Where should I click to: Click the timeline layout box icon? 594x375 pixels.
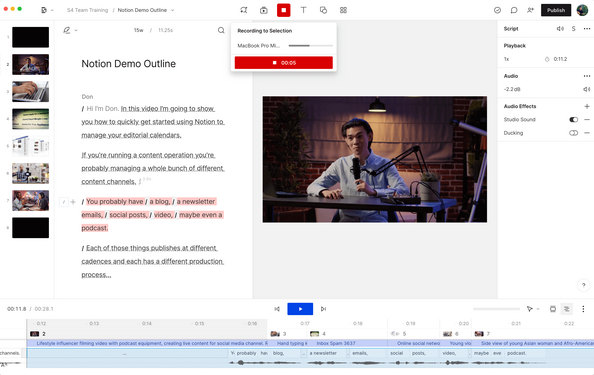click(x=553, y=309)
